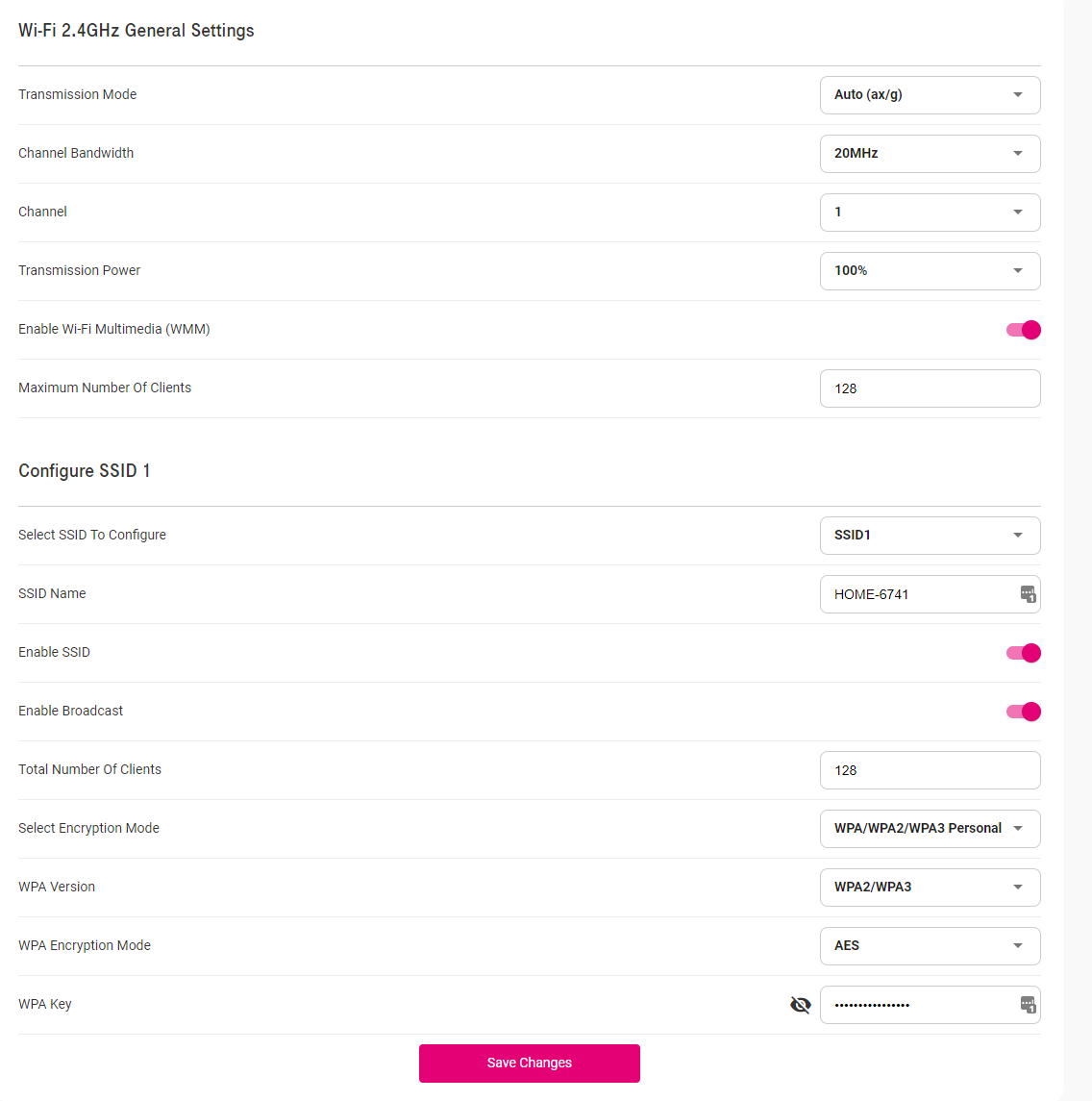Click the eye icon to reveal WPA Key

pos(801,1005)
